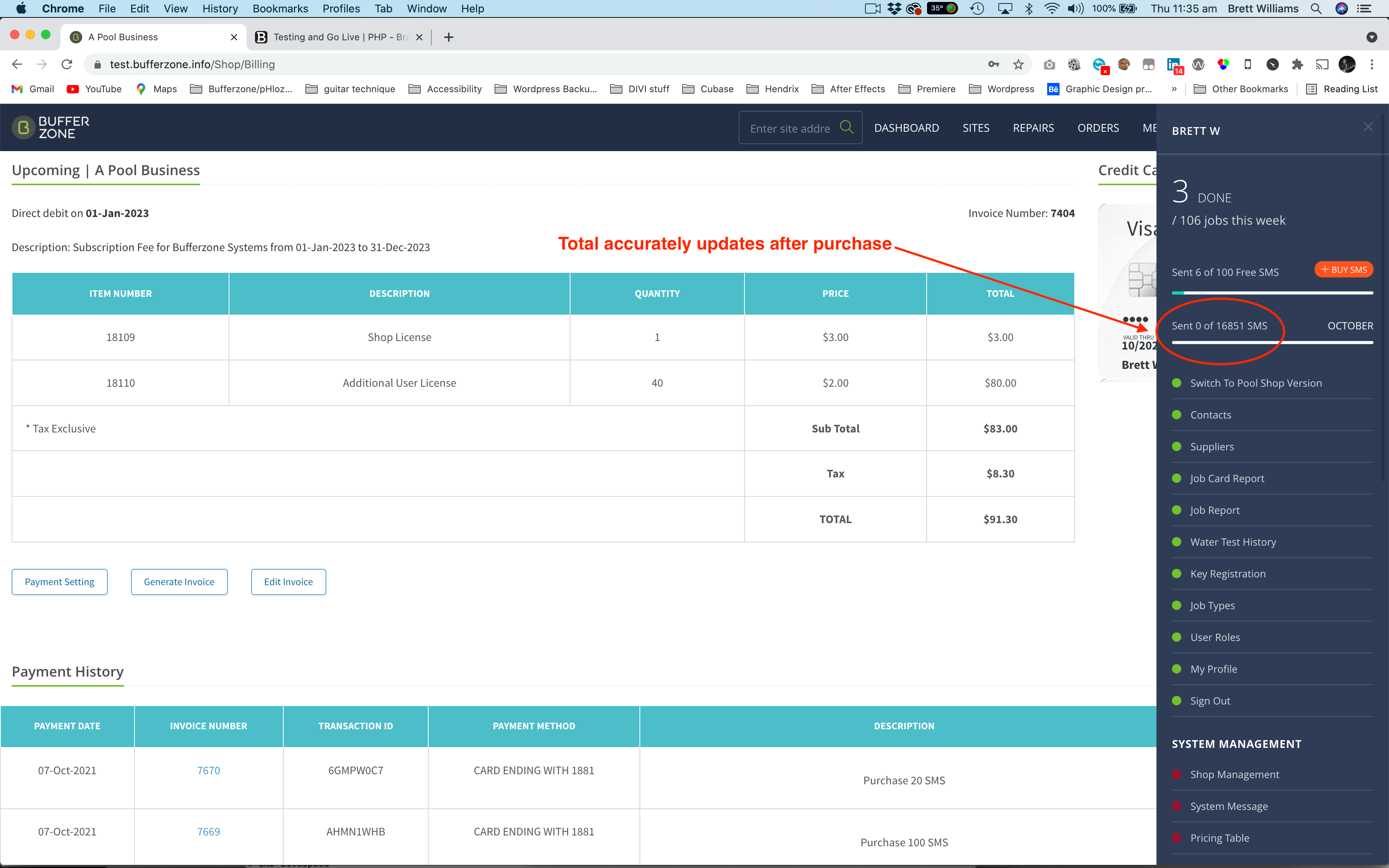
Task: Click the browser back arrow
Action: (x=17, y=64)
